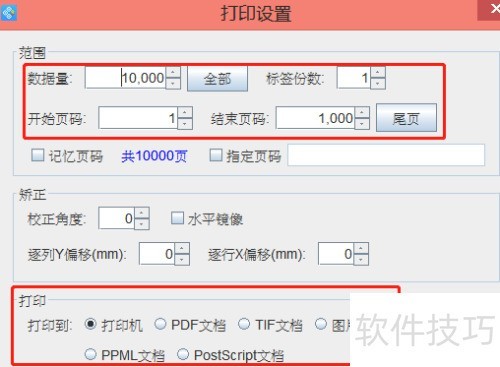
Task: Enable the 指定页码 checkbox
Action: (216, 155)
